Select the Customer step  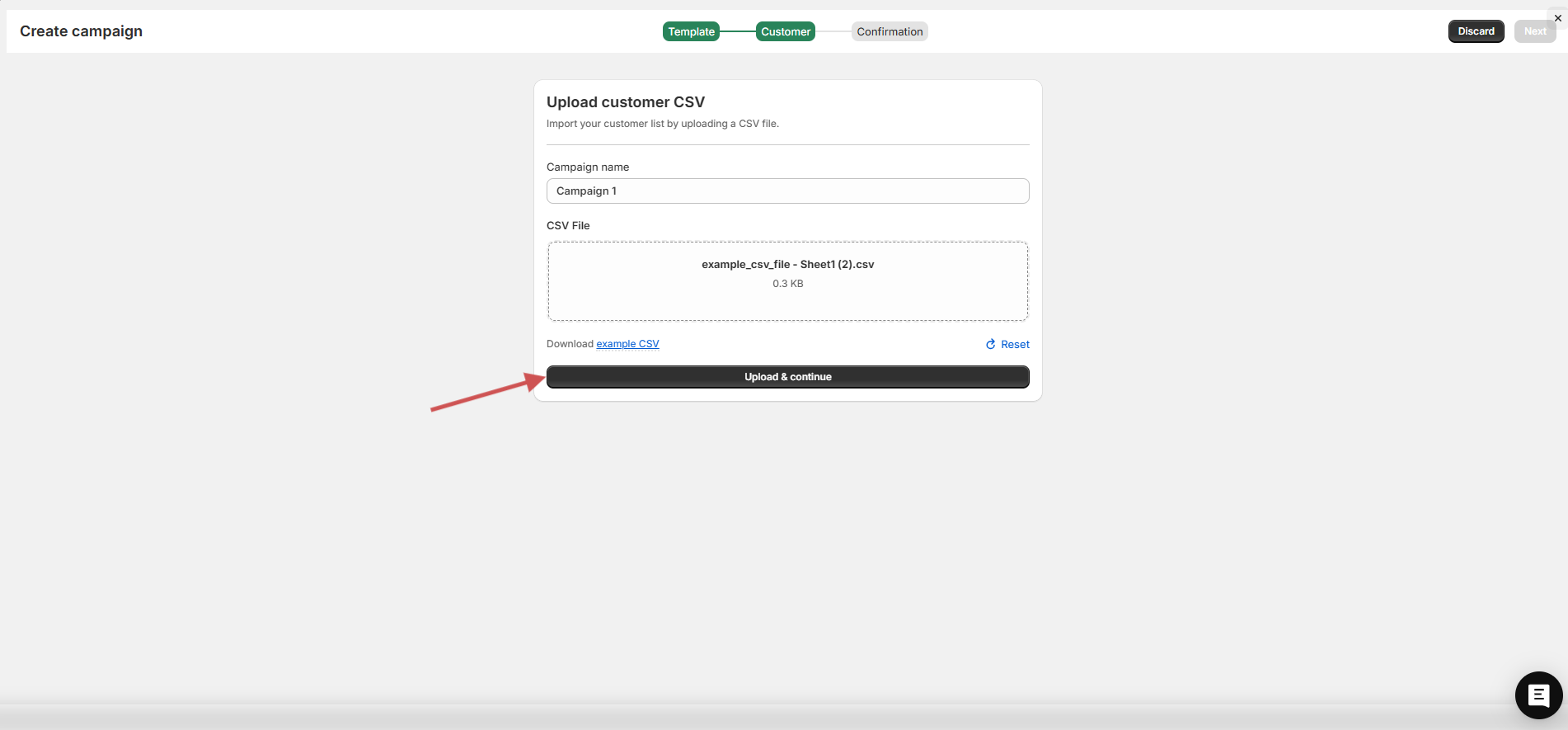click(786, 31)
